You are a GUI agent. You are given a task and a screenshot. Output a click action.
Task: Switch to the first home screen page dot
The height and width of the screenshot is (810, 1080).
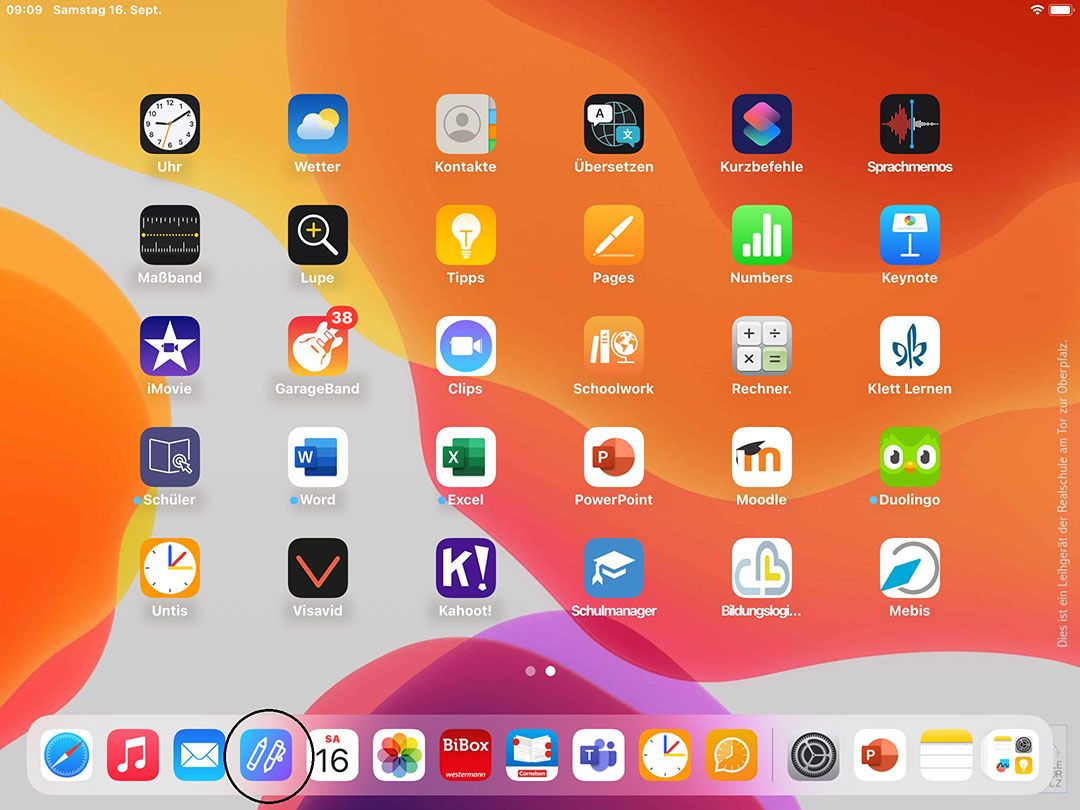click(x=530, y=671)
